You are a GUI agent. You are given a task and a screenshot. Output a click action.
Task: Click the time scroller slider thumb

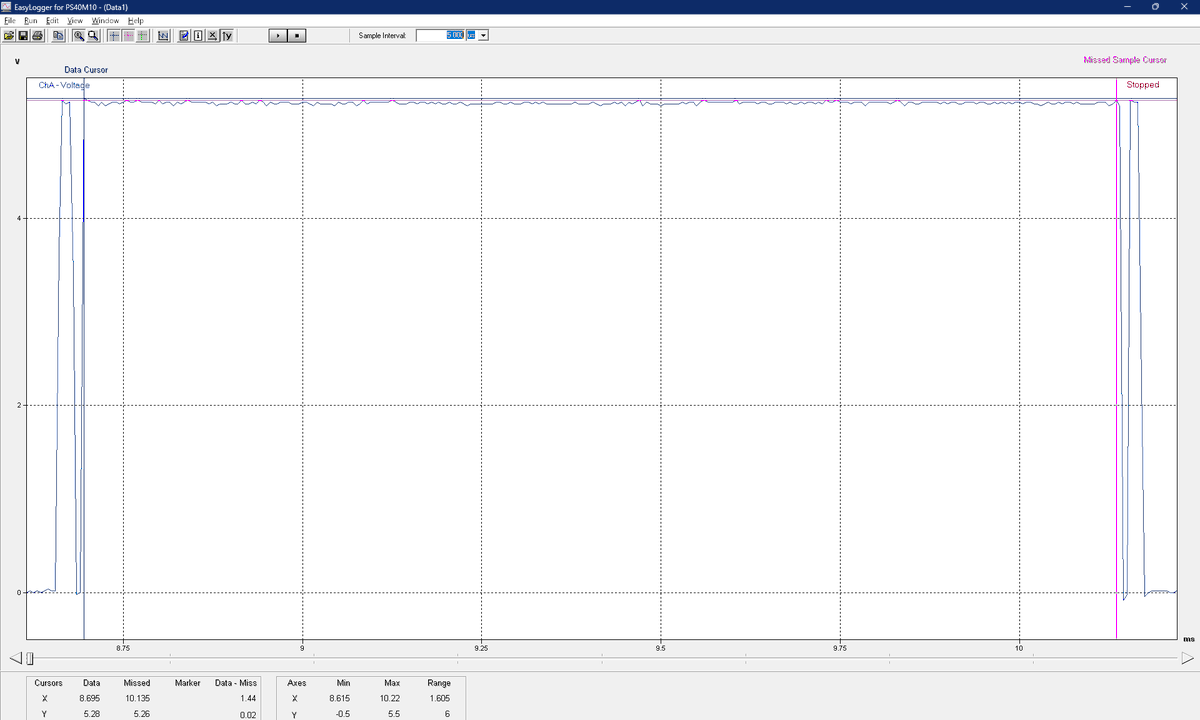click(x=30, y=658)
